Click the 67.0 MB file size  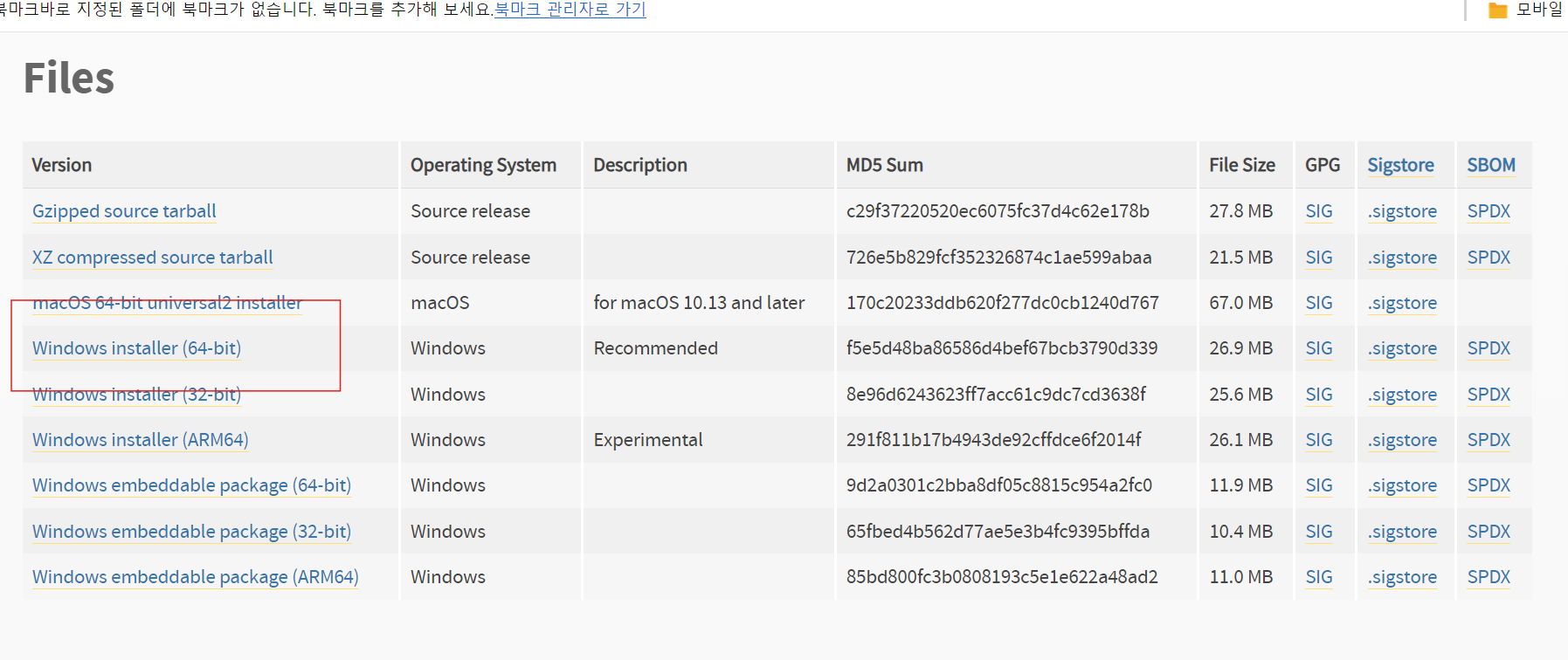(x=1241, y=303)
